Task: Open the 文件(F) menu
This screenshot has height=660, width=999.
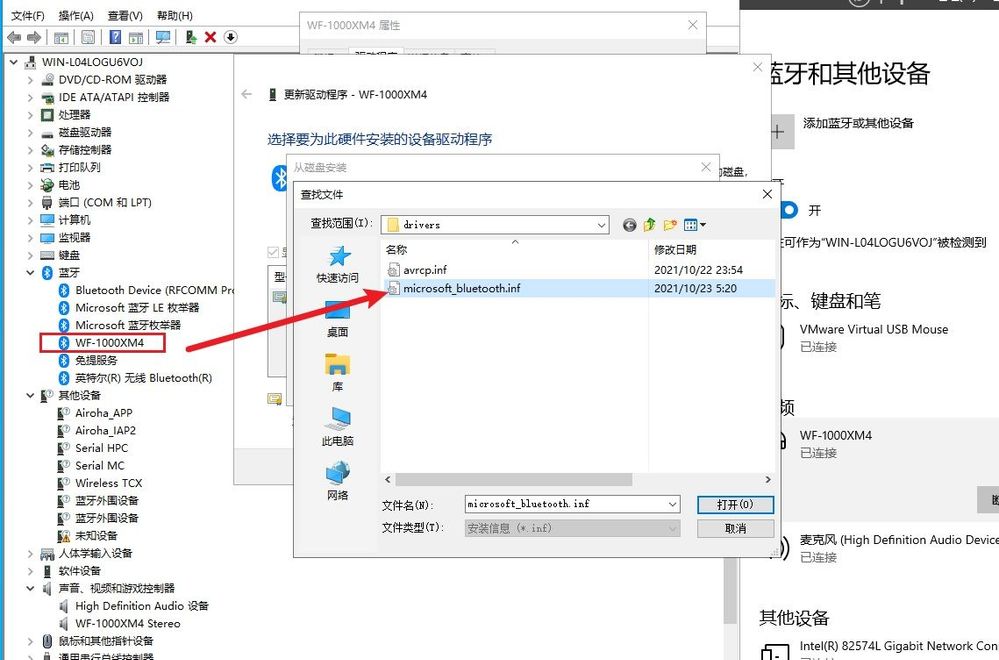Action: pos(28,15)
